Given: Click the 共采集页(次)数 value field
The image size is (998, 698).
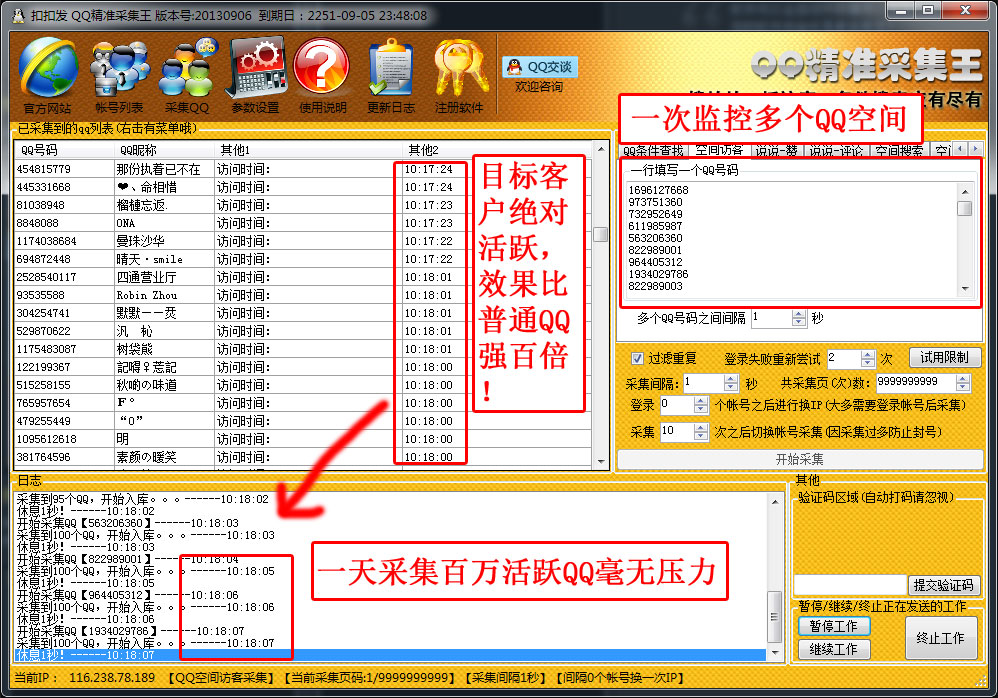Looking at the screenshot, I should 916,382.
